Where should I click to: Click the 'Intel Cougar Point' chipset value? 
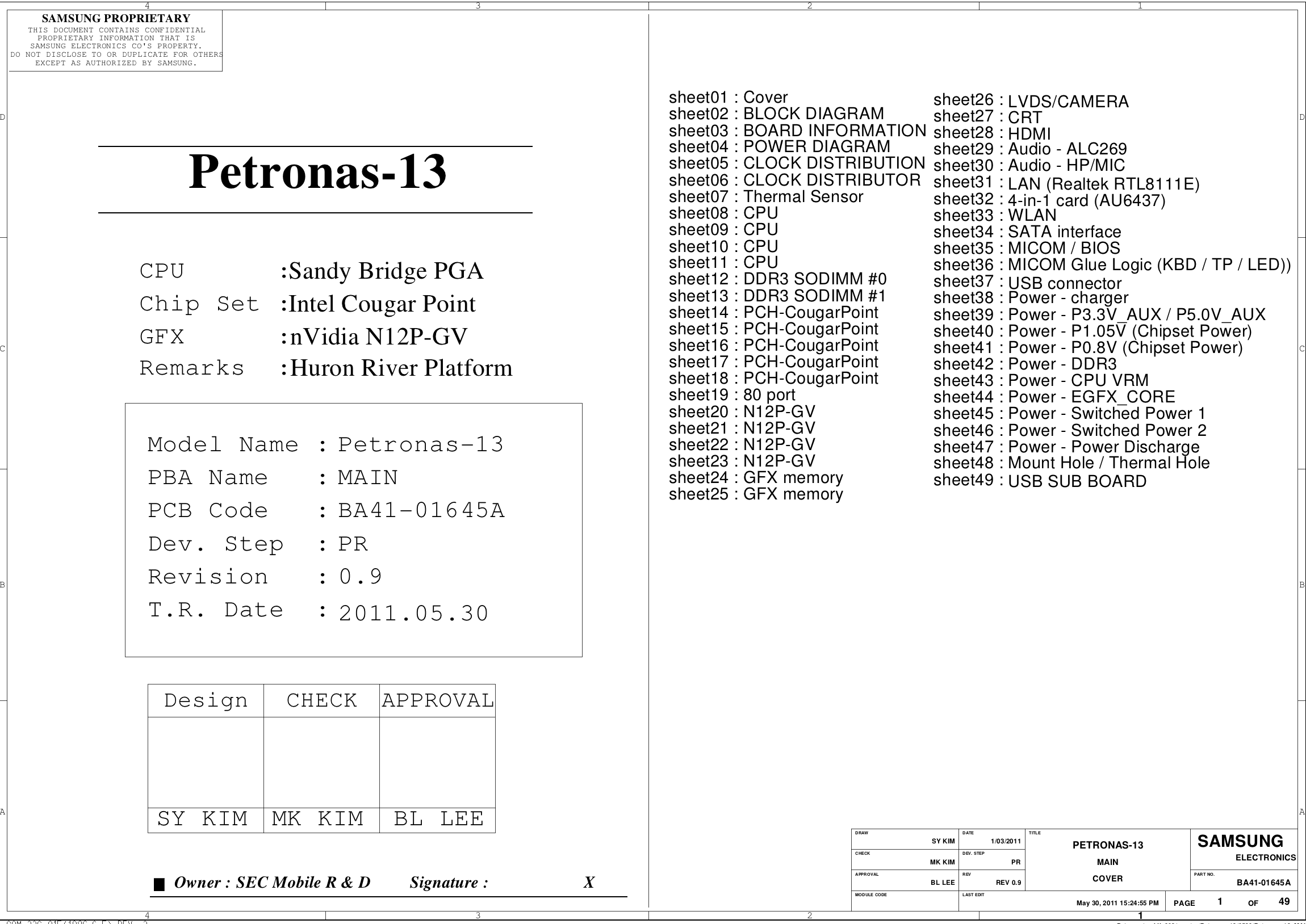coord(382,304)
